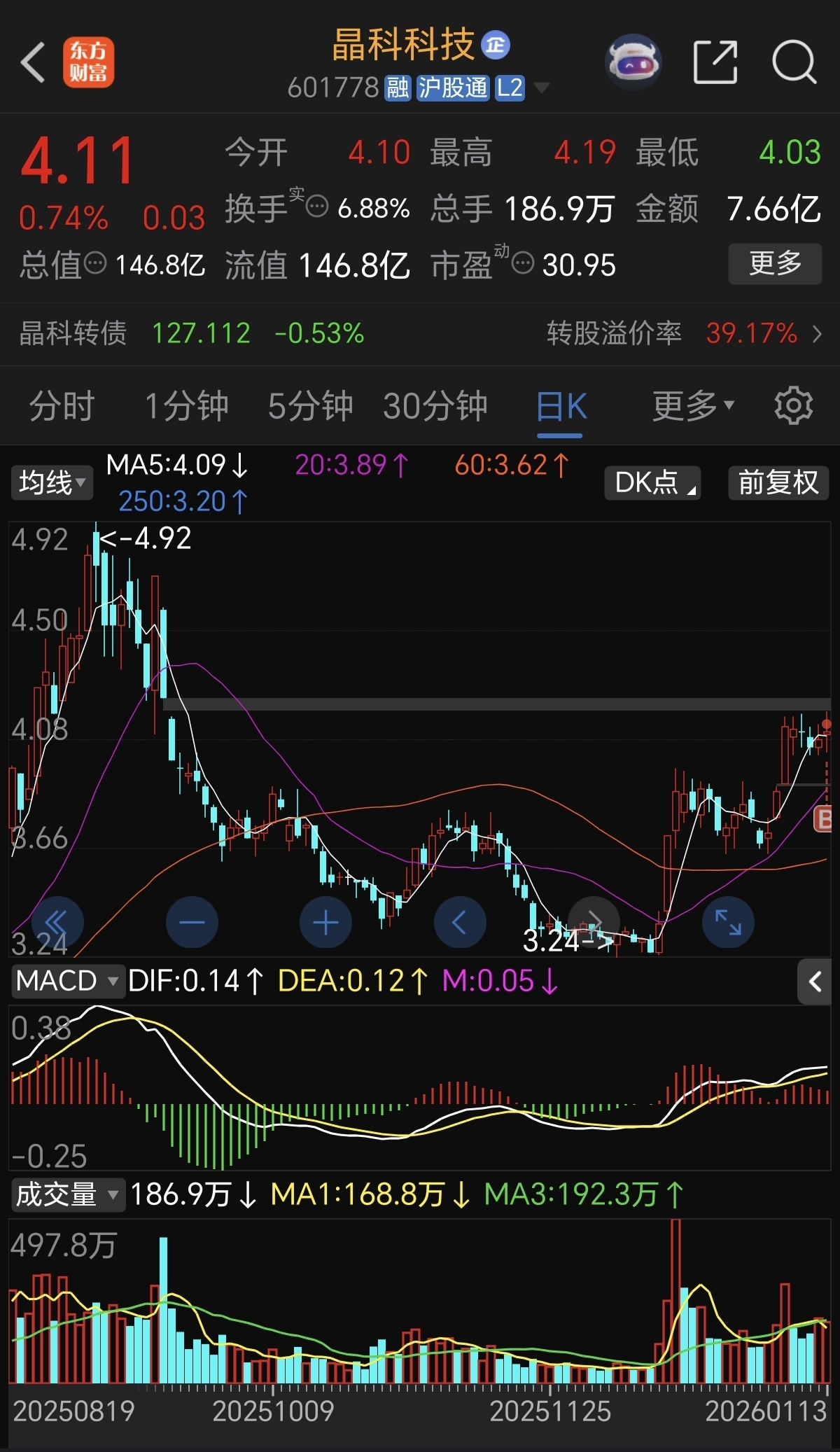Tap the 20251009 date label
Viewport: 840px width, 1452px height.
tap(273, 1411)
